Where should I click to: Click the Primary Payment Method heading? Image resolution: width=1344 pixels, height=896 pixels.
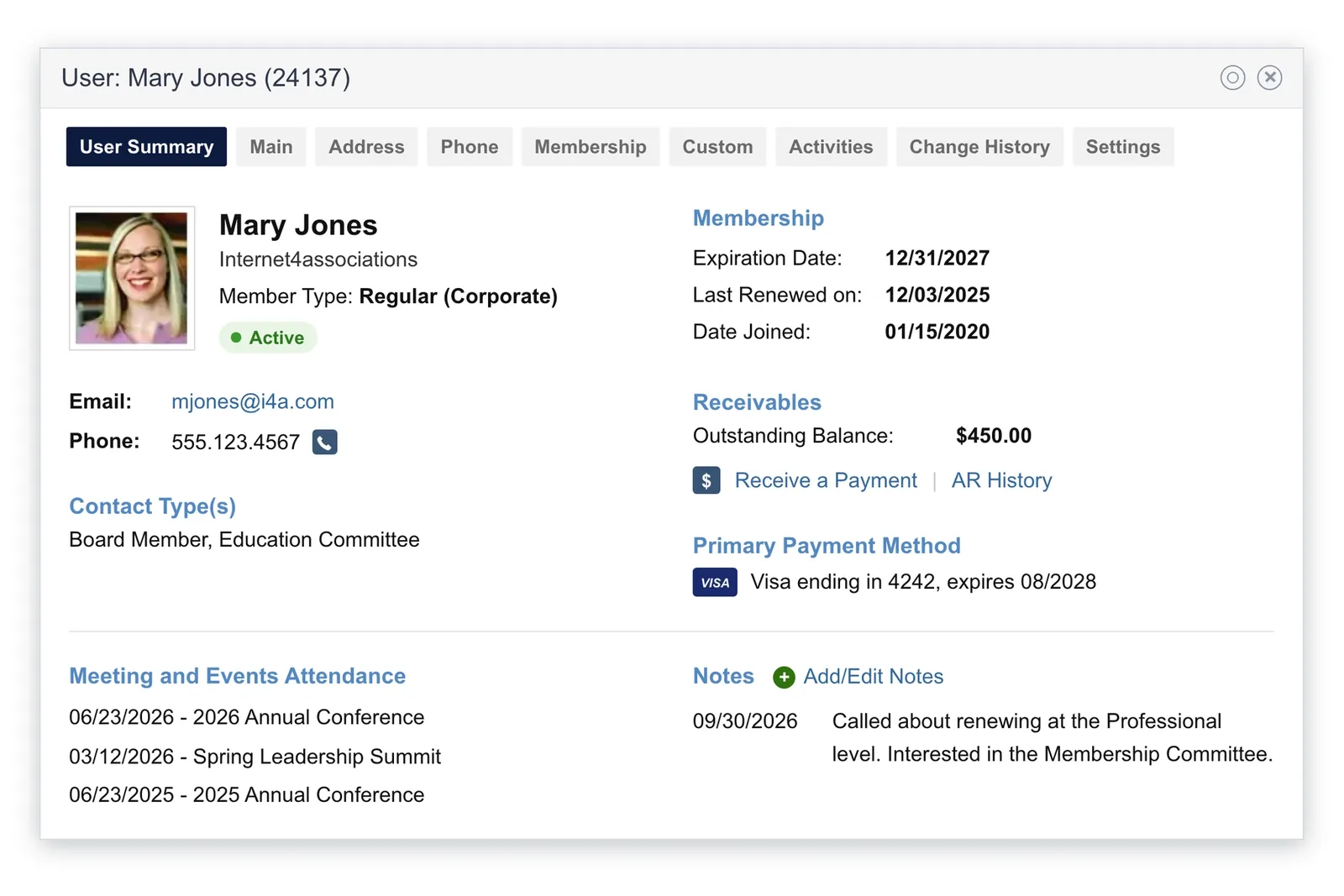coord(827,546)
